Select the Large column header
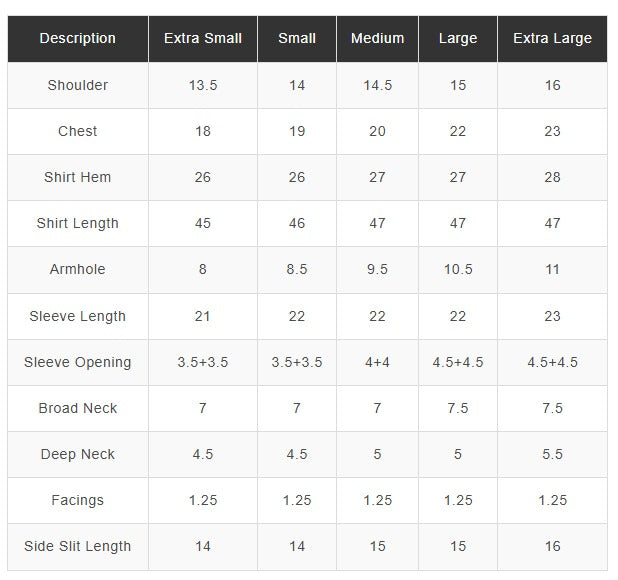This screenshot has height=580, width=618. [457, 39]
